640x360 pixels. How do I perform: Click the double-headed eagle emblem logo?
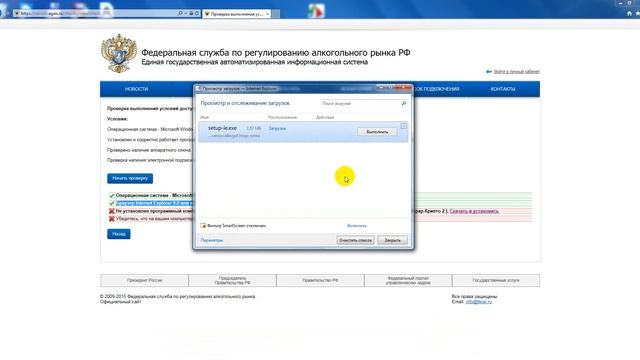(x=119, y=53)
